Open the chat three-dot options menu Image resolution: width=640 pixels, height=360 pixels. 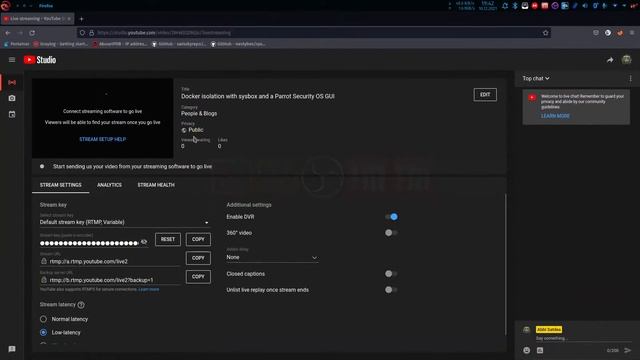coord(630,78)
